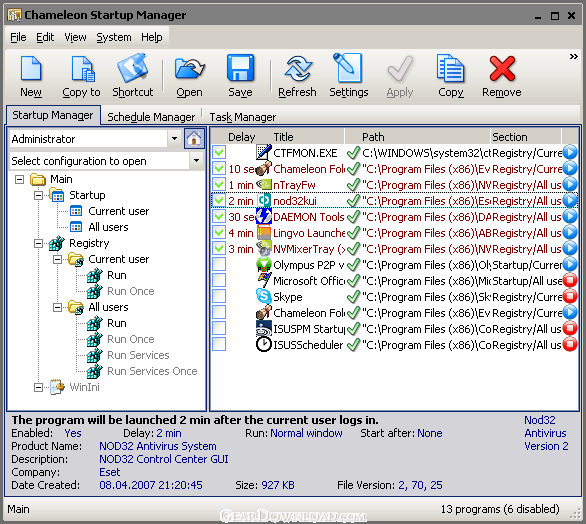The height and width of the screenshot is (524, 586).
Task: Uncheck the nod32kui checkbox
Action: 219,200
